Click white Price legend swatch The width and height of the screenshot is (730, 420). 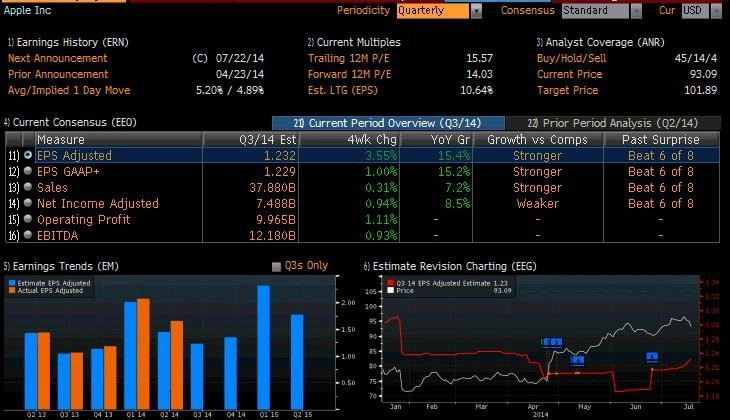pos(391,291)
